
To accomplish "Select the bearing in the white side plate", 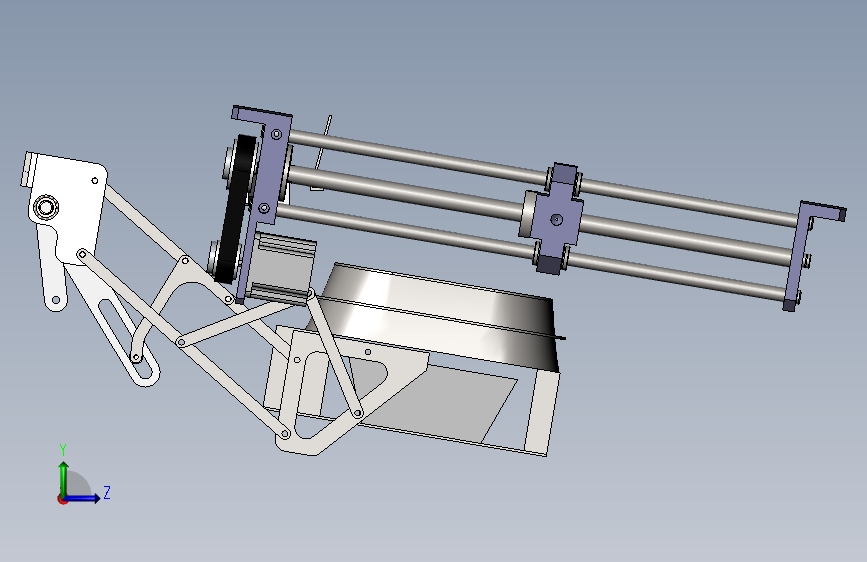I will (45, 208).
